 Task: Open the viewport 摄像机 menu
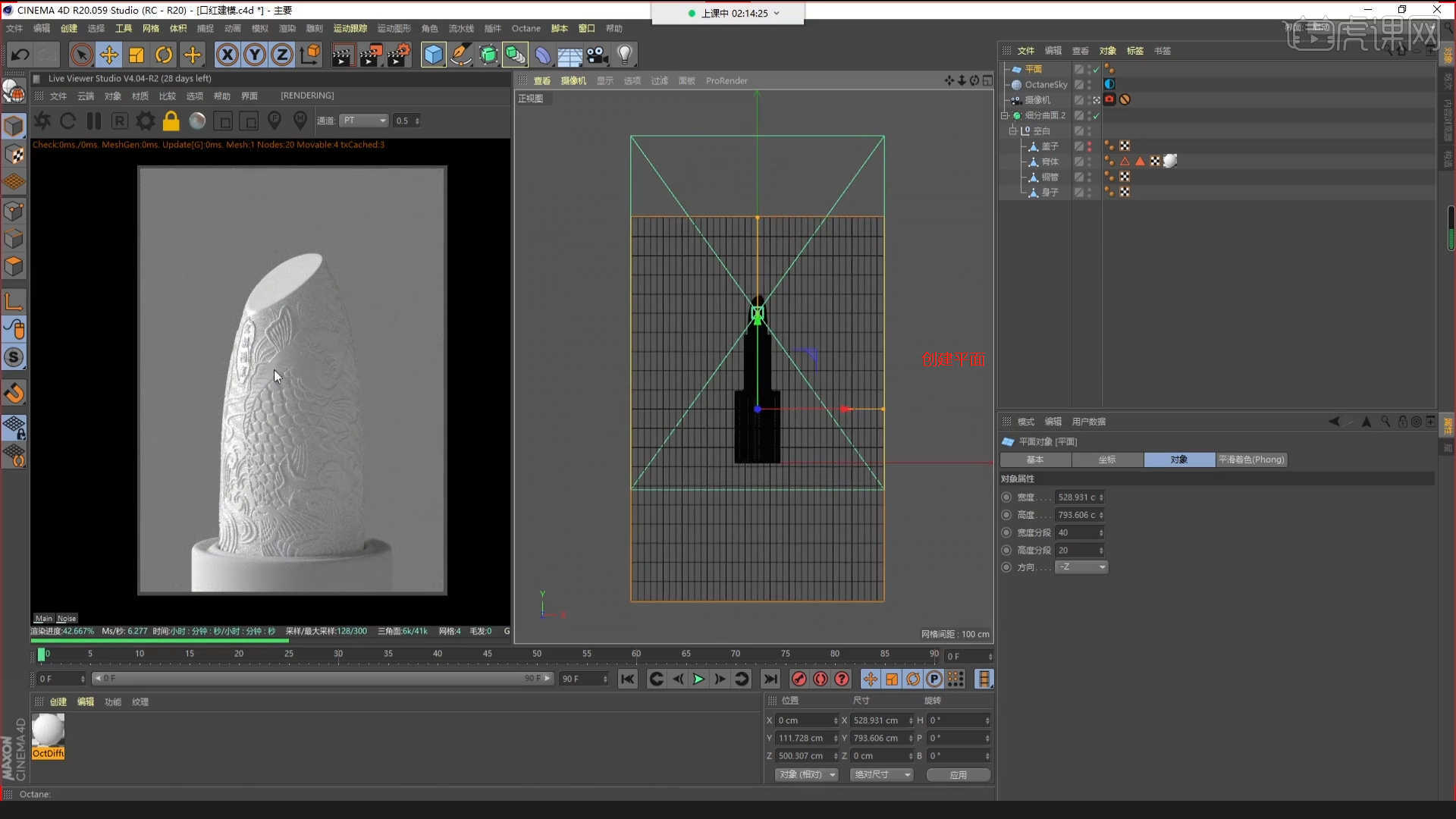573,81
